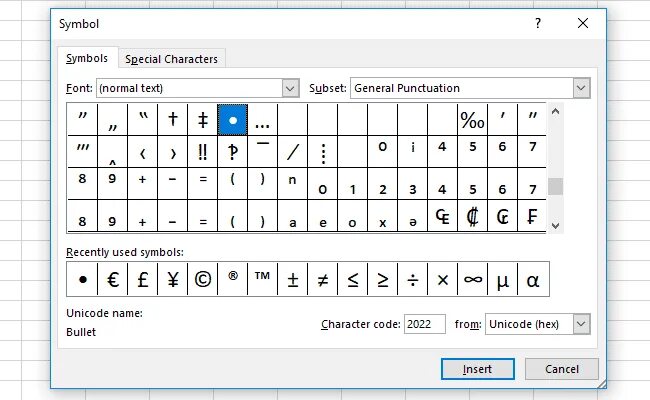Select the dagger symbol in the grid

click(x=173, y=120)
